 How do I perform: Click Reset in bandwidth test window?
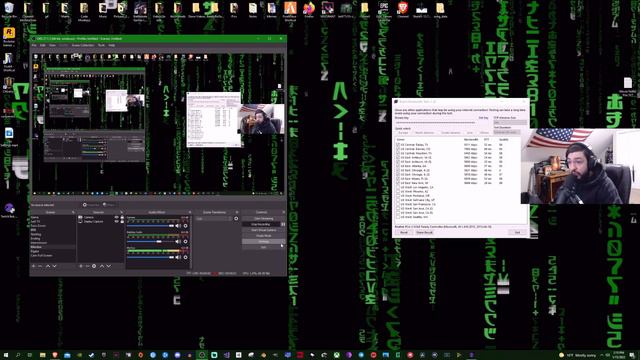point(404,232)
